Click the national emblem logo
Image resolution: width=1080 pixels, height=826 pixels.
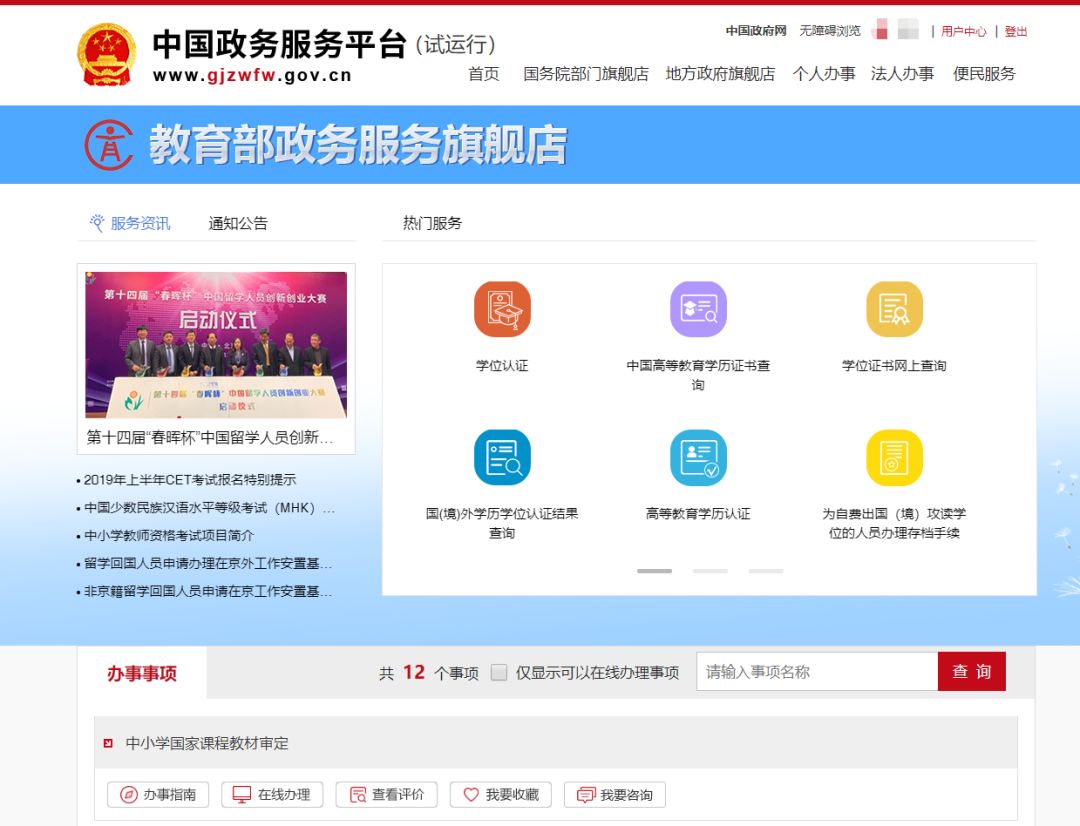coord(106,54)
